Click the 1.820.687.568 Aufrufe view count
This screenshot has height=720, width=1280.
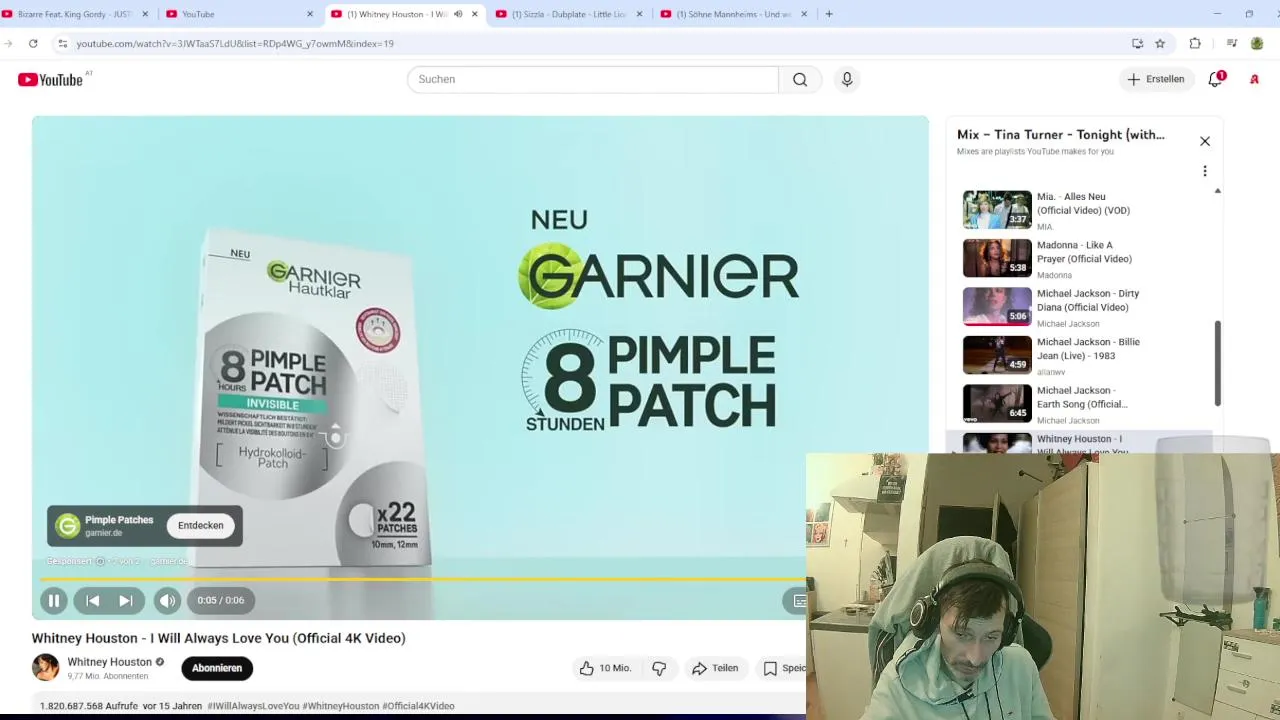88,706
